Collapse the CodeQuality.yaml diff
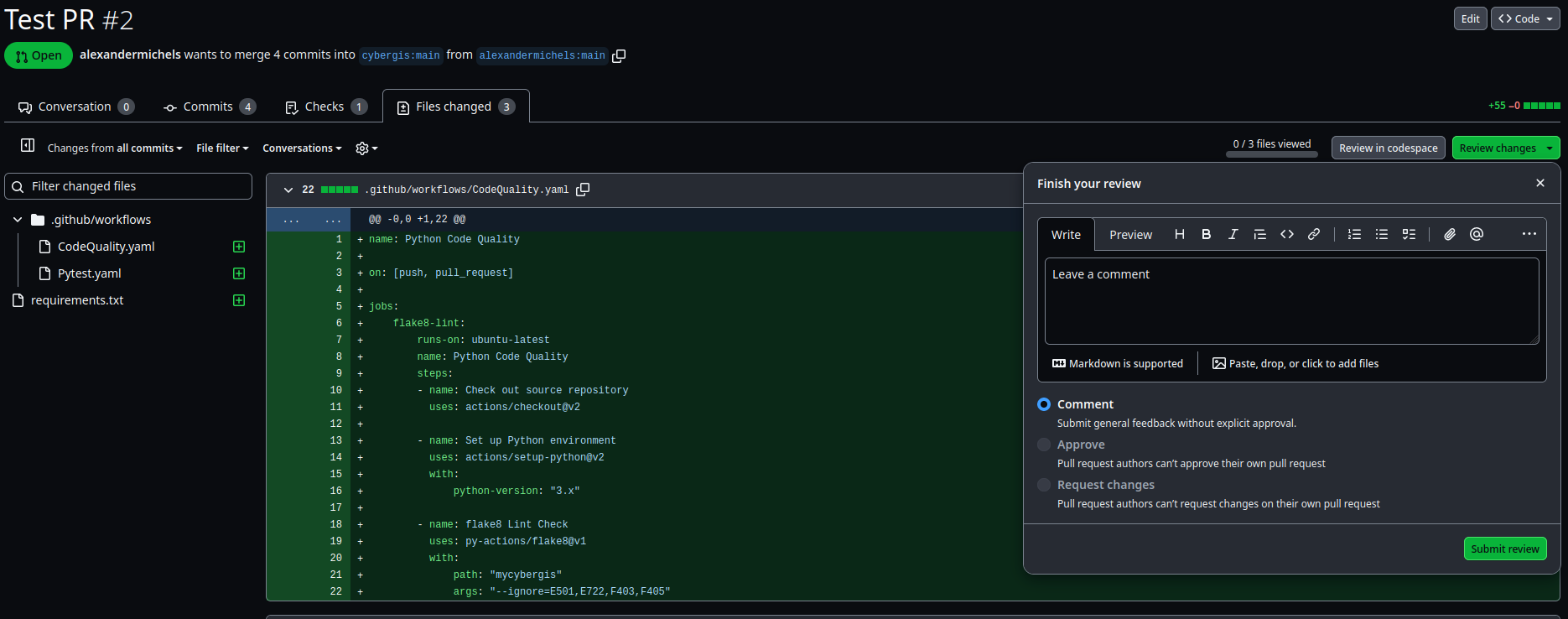This screenshot has height=619, width=1568. [288, 190]
